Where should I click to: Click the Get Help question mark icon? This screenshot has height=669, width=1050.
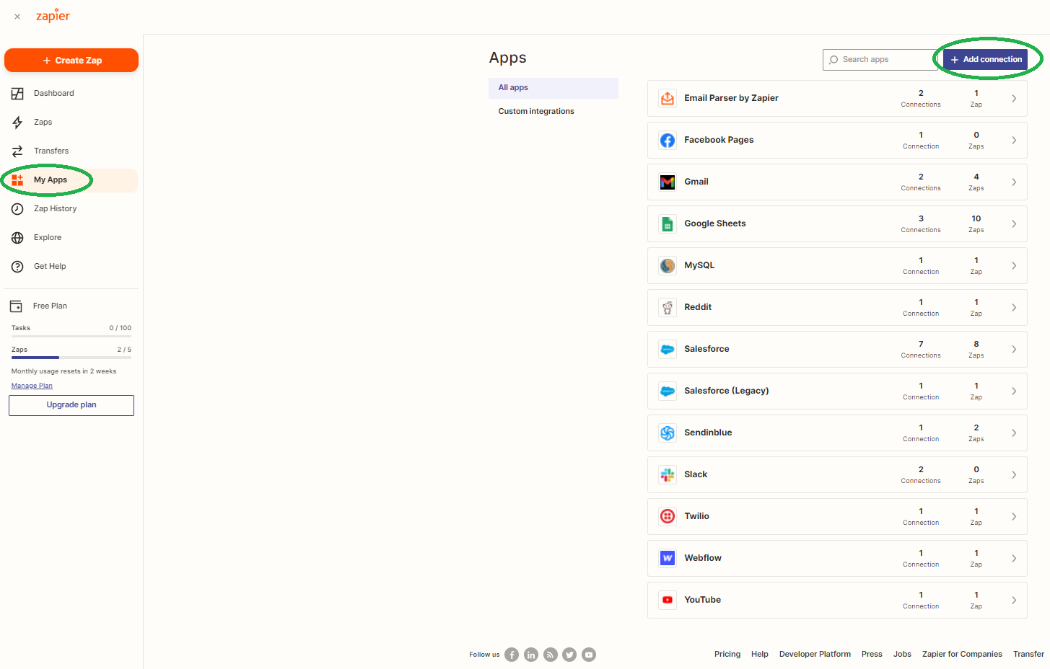(x=17, y=267)
